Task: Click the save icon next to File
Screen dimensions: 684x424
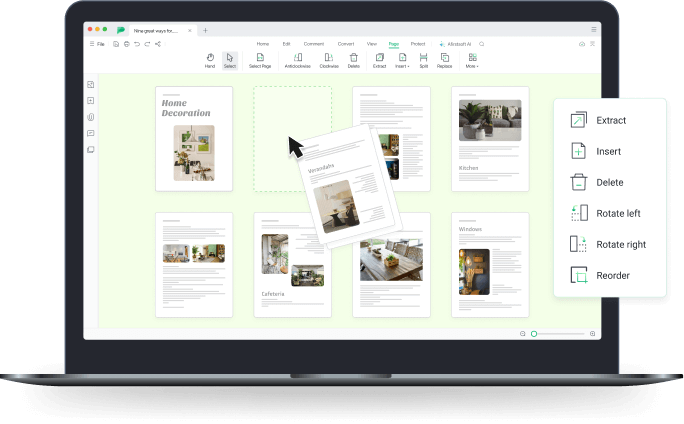Action: coord(116,44)
